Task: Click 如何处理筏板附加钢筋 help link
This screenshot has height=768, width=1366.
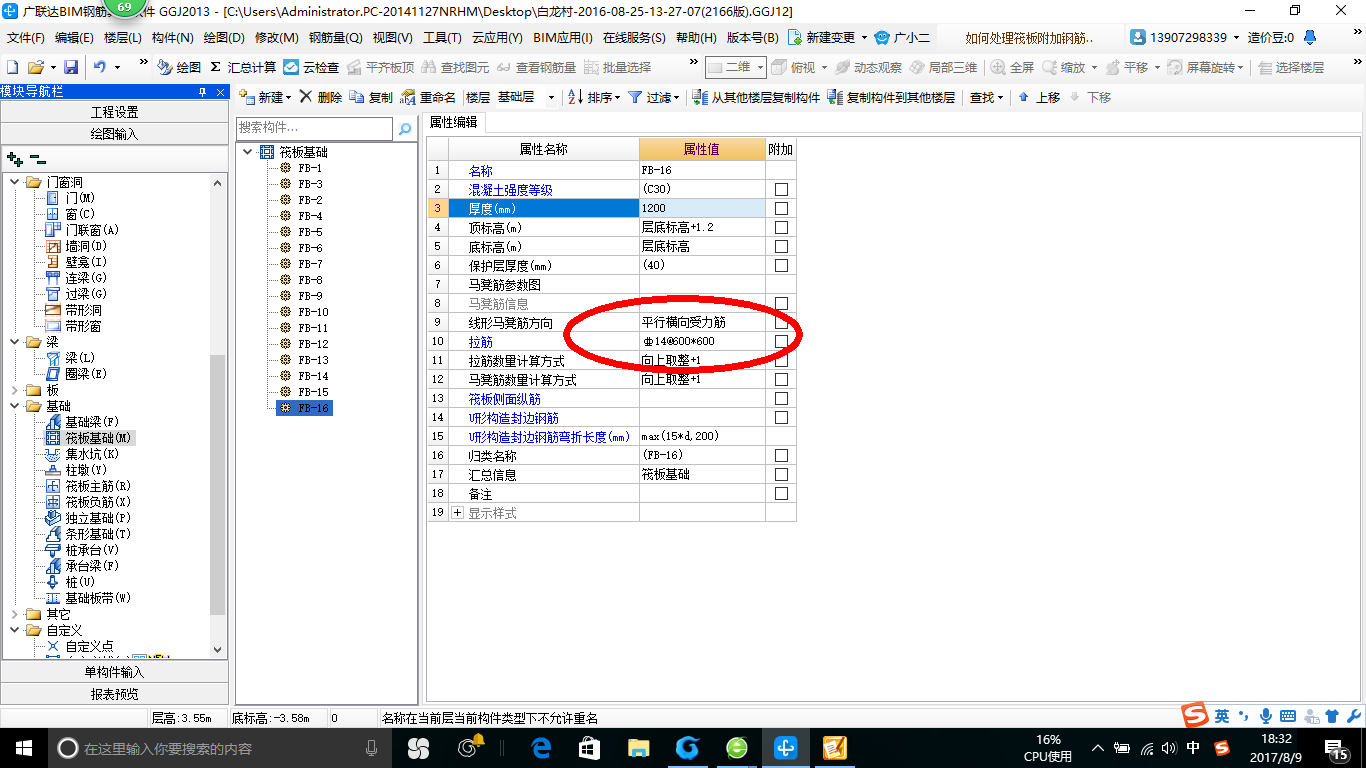Action: [1030, 37]
